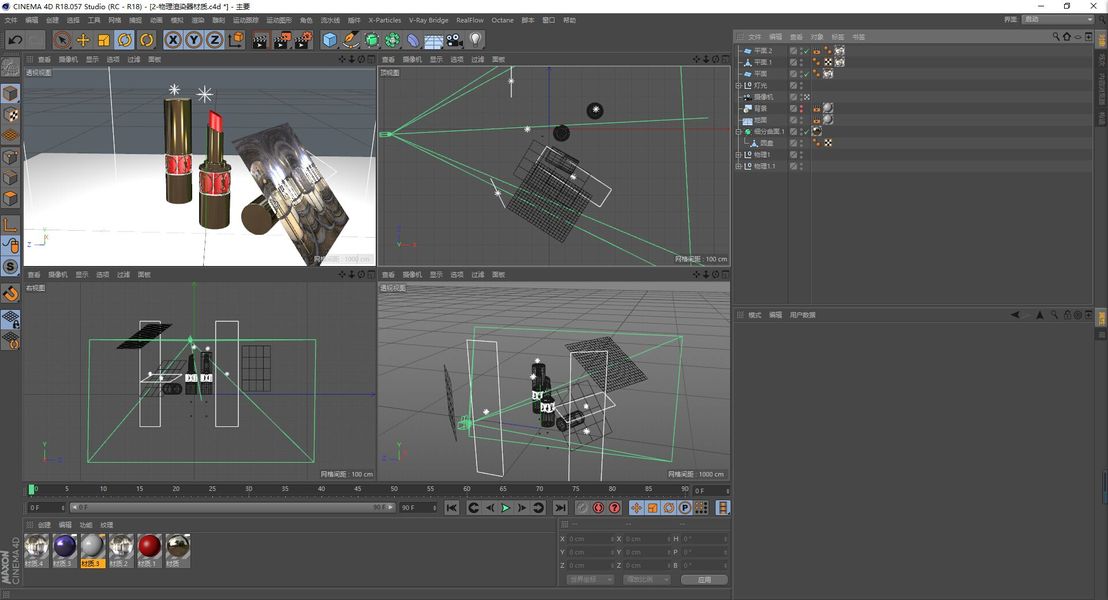Screen dimensions: 1108x600
Task: Select the 摄像机 camera object row
Action: [763, 97]
